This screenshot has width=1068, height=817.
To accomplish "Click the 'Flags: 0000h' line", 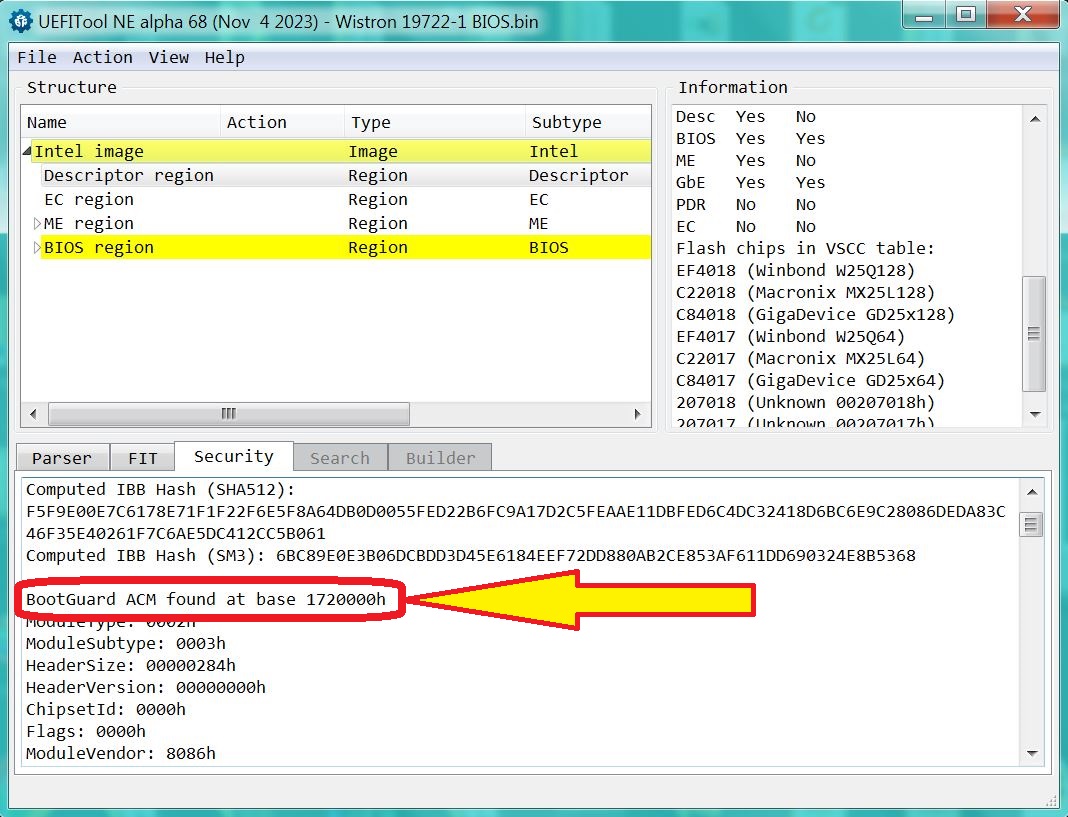I will 86,731.
